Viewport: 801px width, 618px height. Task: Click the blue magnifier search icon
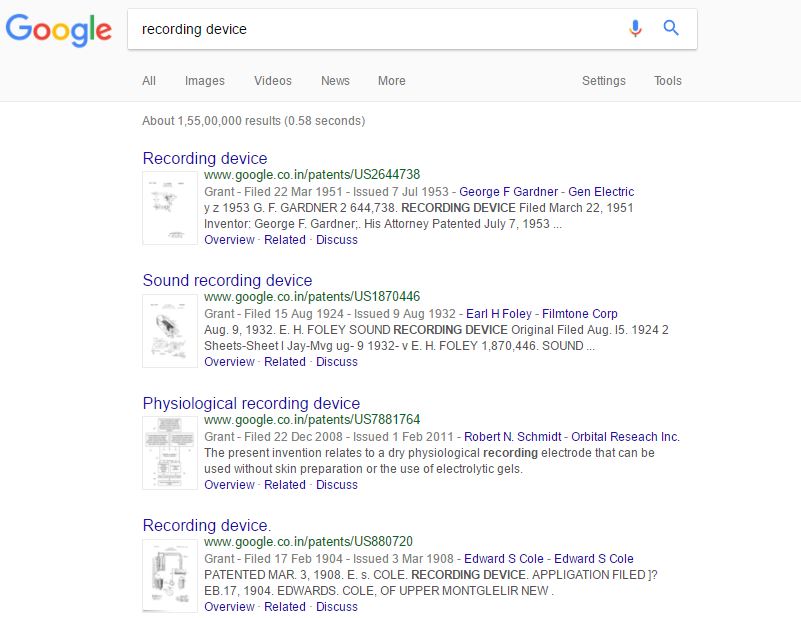[x=671, y=29]
